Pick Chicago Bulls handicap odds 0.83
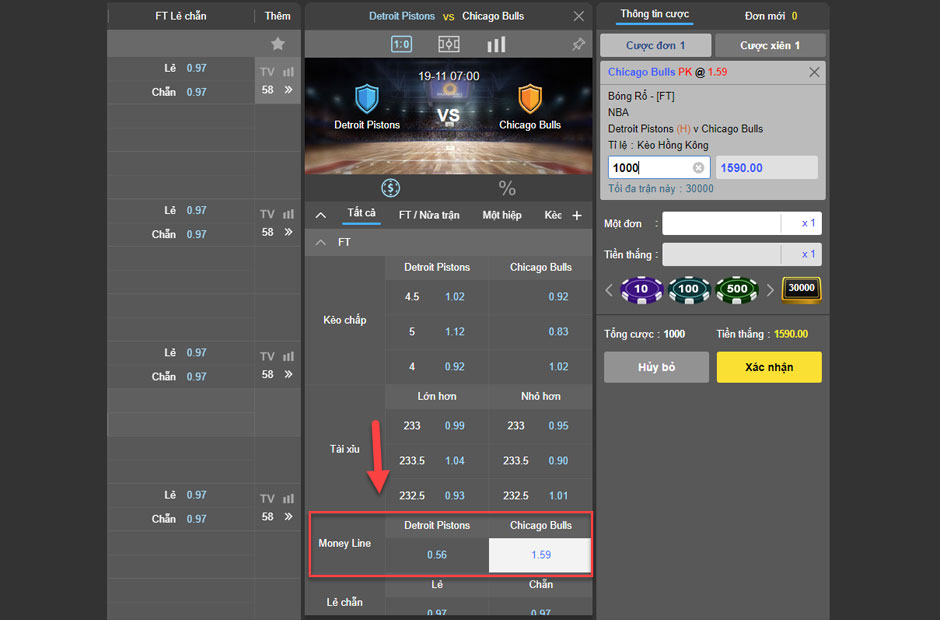 click(558, 332)
